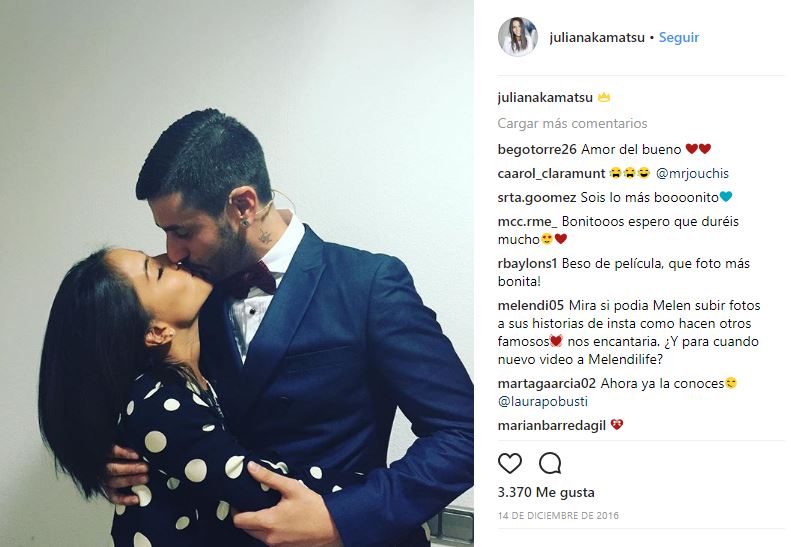The image size is (791, 547).
Task: Open the comment speech bubble icon
Action: (x=550, y=463)
